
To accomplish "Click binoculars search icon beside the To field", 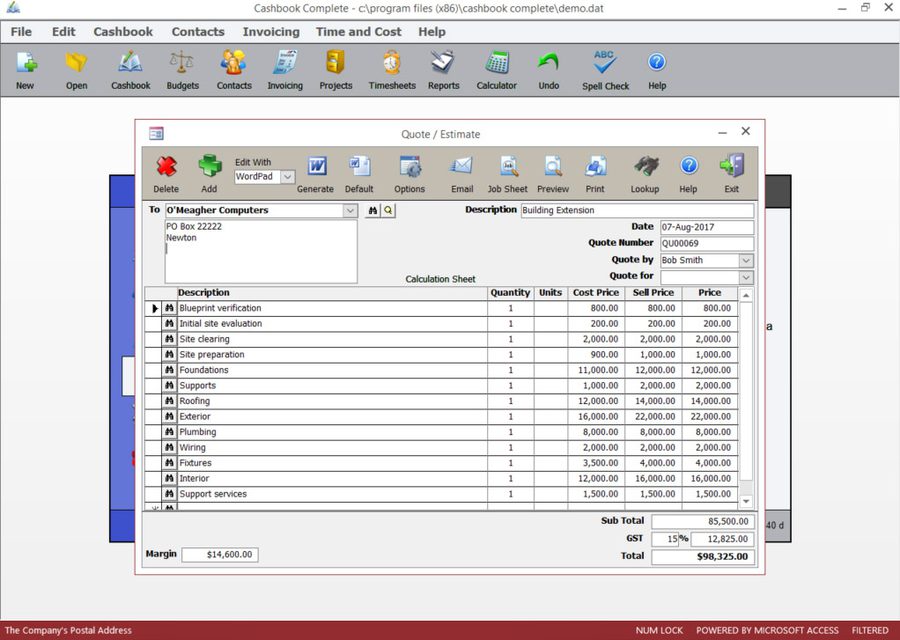I will pyautogui.click(x=373, y=211).
